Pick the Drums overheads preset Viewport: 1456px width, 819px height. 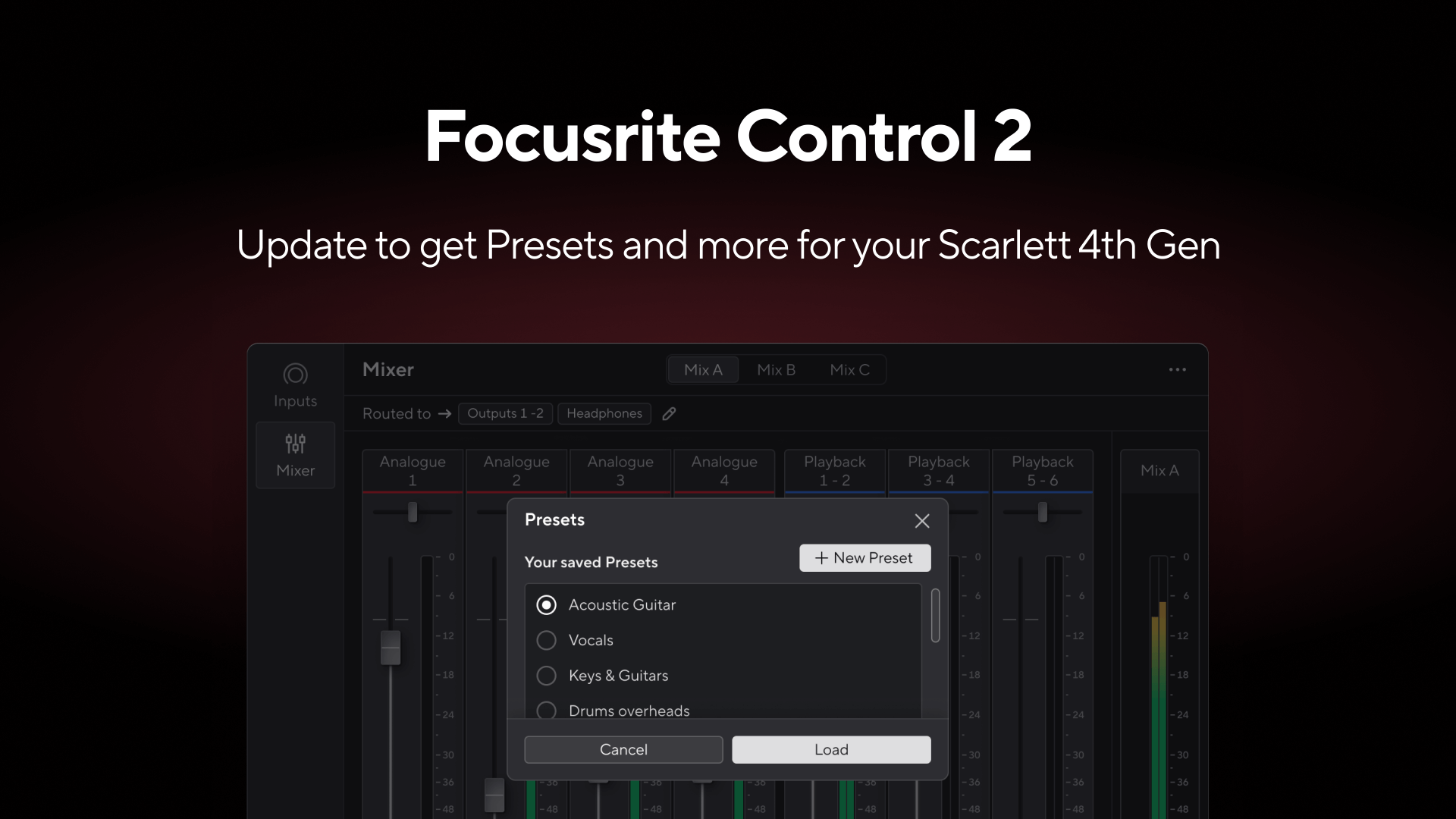point(546,710)
